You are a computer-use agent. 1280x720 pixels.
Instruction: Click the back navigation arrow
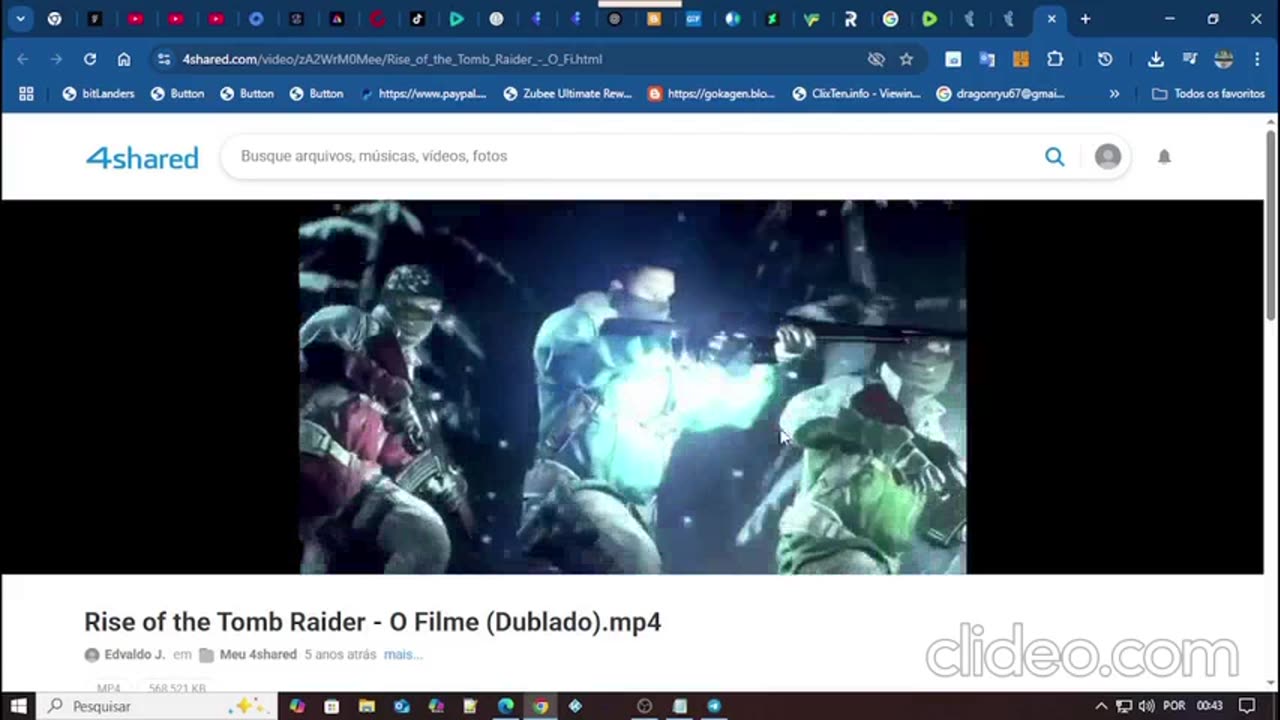coord(22,59)
